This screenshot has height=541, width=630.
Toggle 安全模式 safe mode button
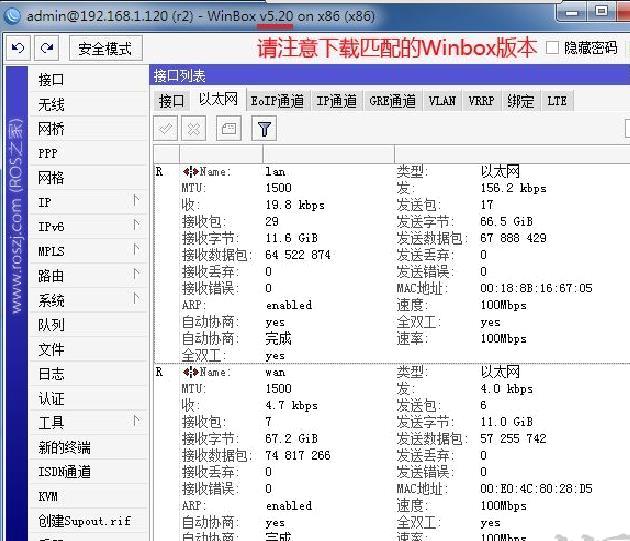coord(105,48)
